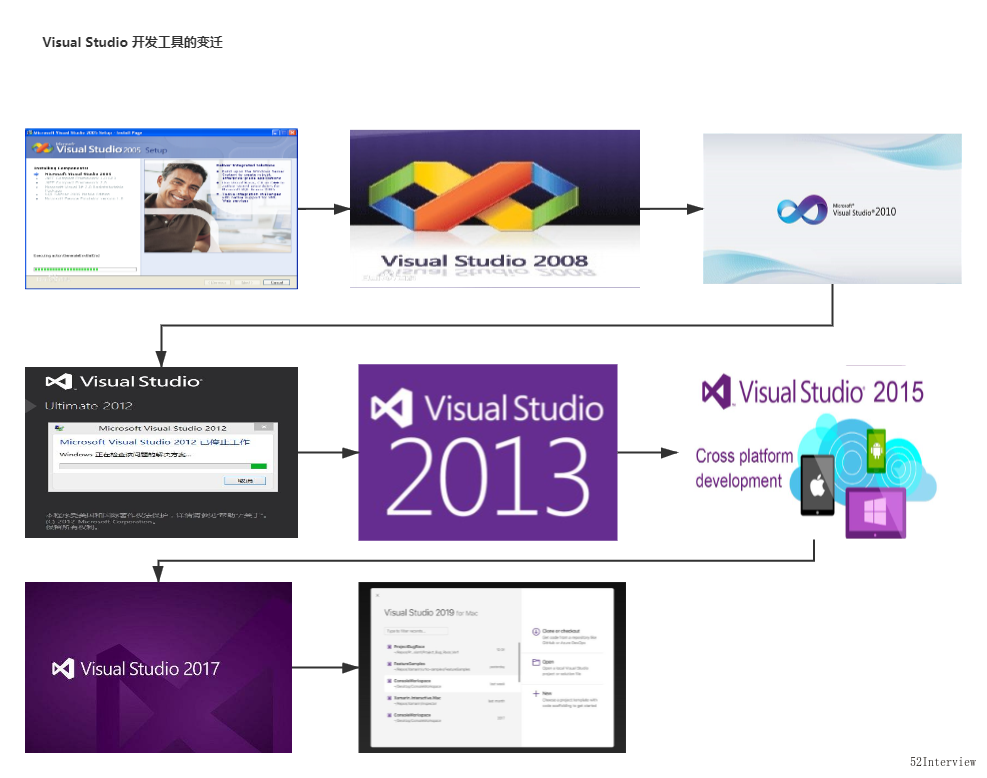Select the Xamarin.Interactive.Mac recent project row
The width and height of the screenshot is (987, 778).
point(451,700)
